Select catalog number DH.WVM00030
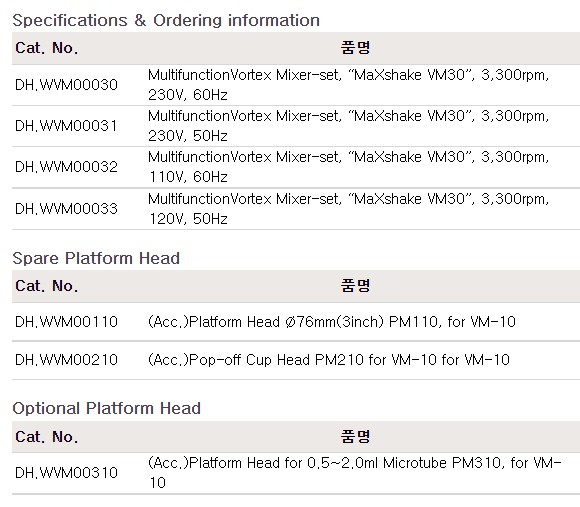Screen dimensions: 580x507 [66, 85]
